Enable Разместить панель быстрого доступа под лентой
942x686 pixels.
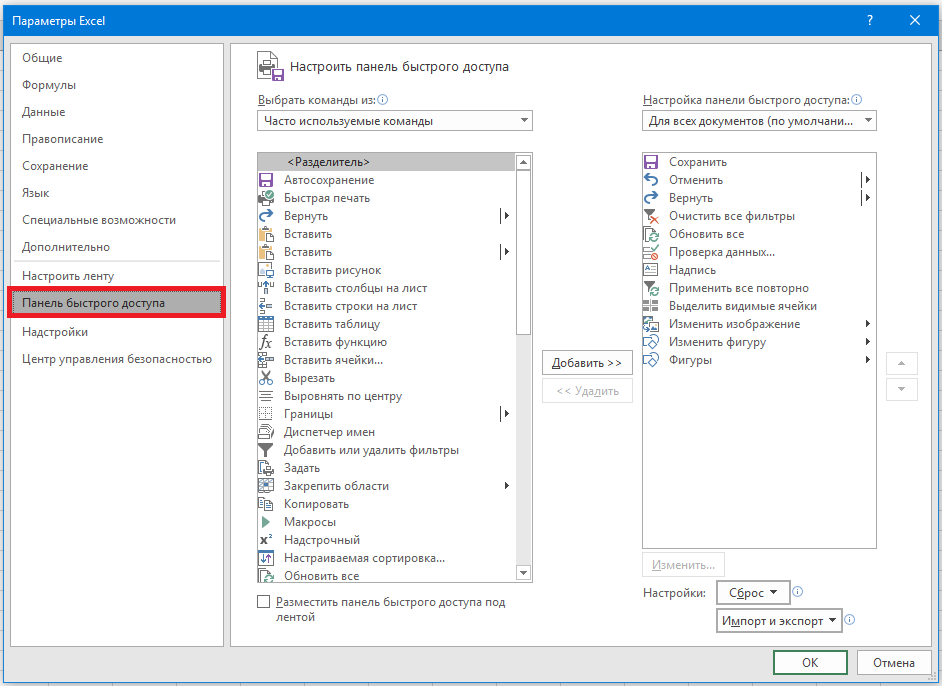[263, 602]
